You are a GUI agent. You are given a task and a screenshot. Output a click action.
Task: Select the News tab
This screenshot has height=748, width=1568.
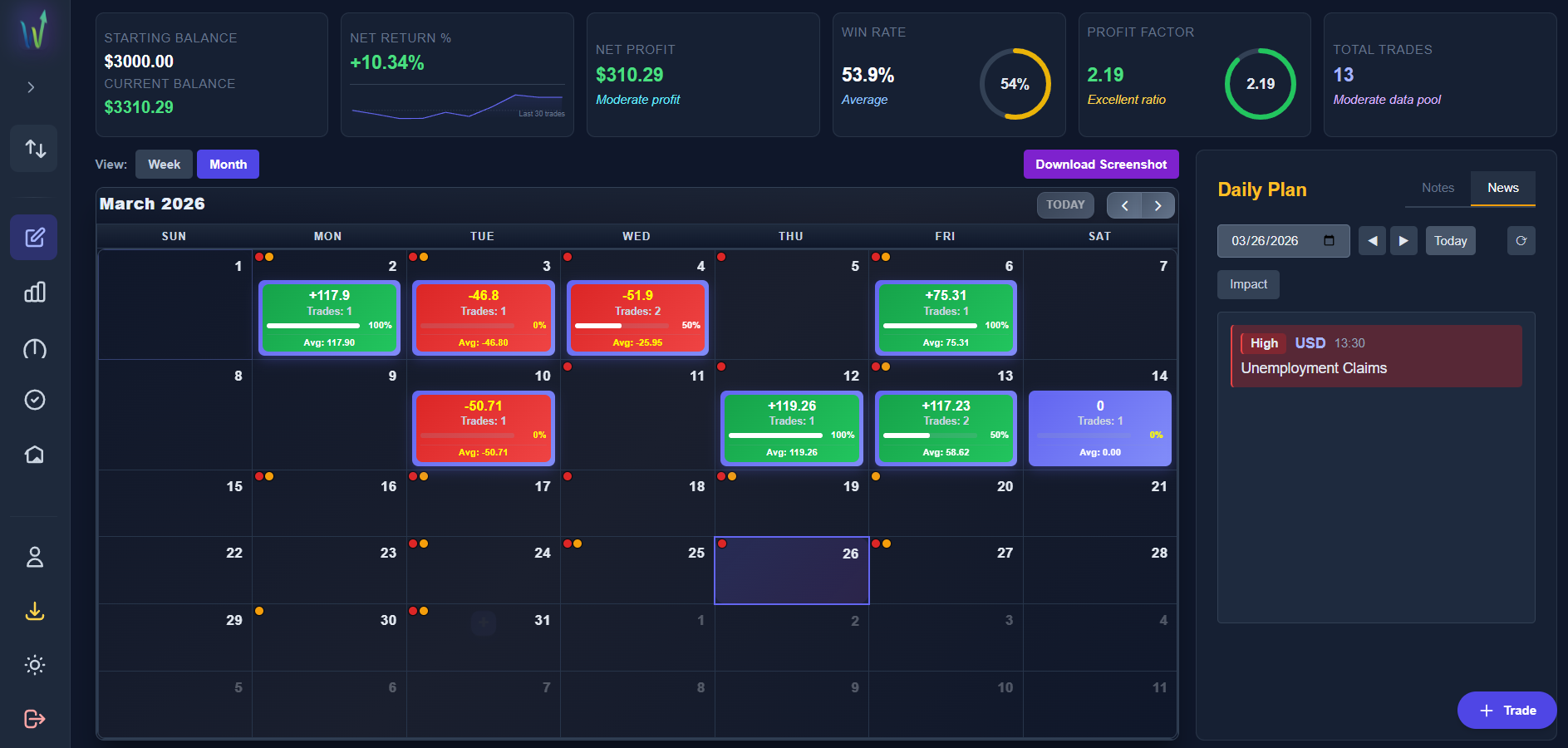tap(1502, 188)
